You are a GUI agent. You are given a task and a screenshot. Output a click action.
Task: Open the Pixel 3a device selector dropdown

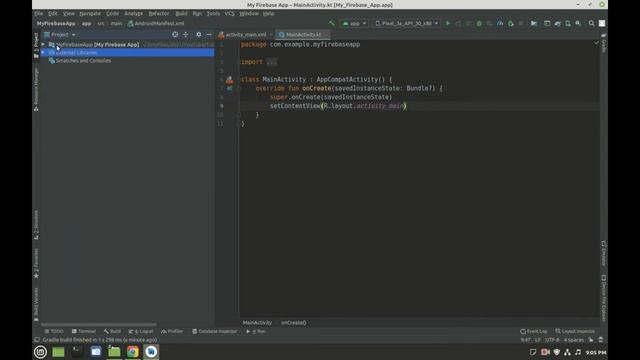pos(407,23)
